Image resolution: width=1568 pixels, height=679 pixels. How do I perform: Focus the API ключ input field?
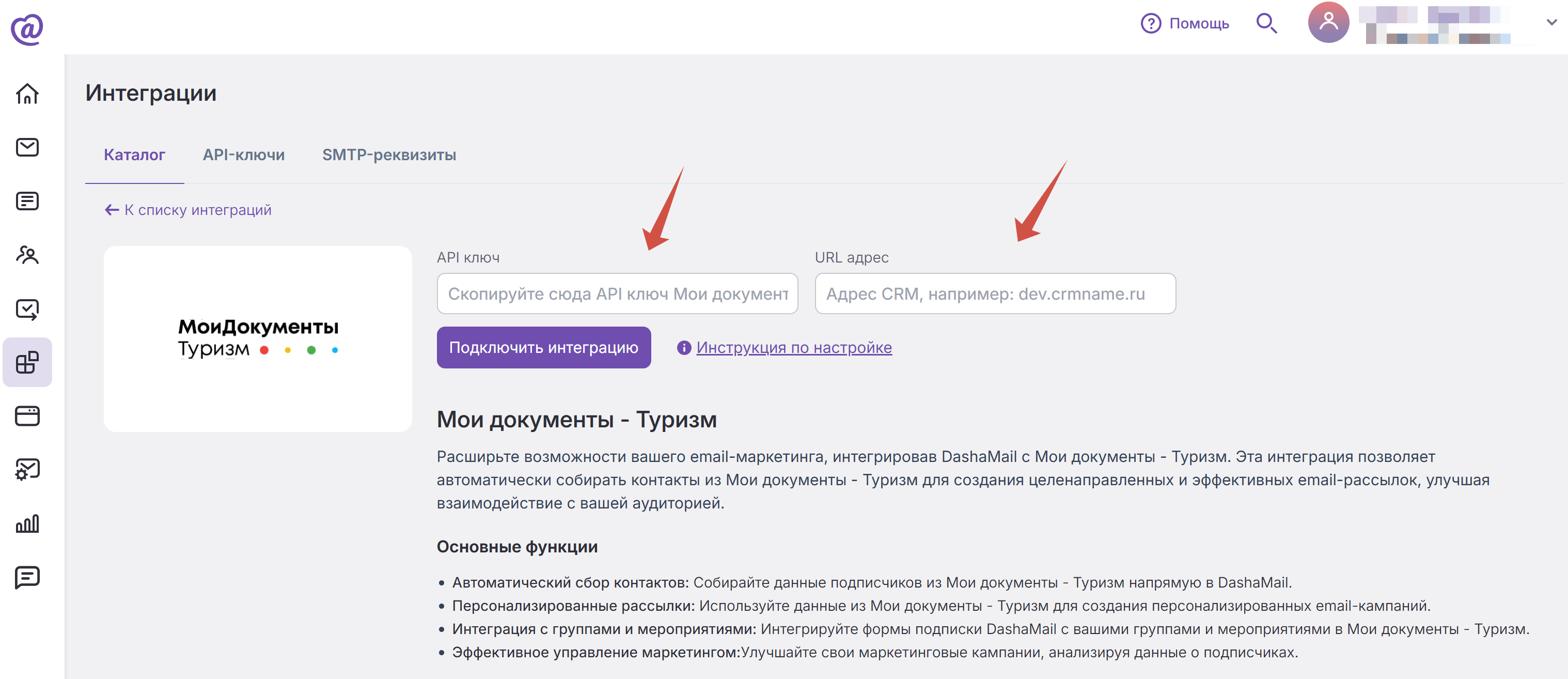[617, 294]
